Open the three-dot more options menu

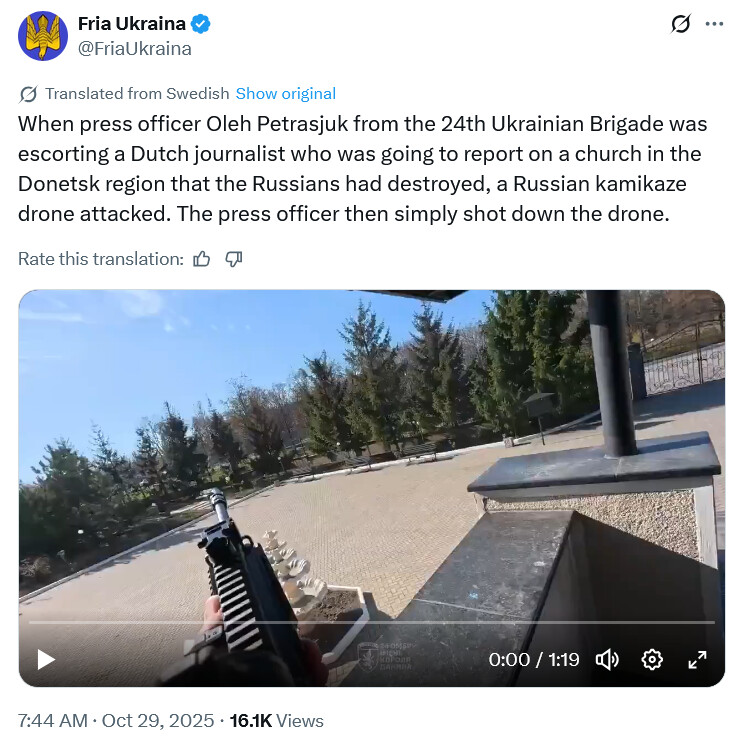[x=715, y=24]
